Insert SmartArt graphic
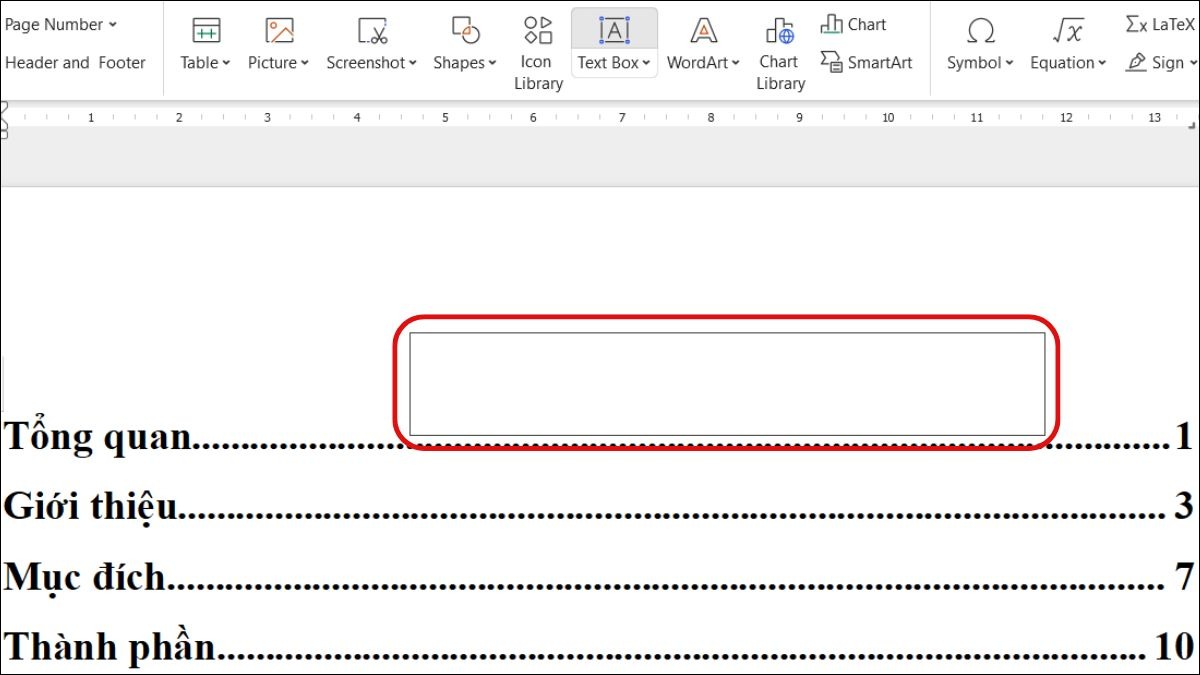 click(866, 62)
